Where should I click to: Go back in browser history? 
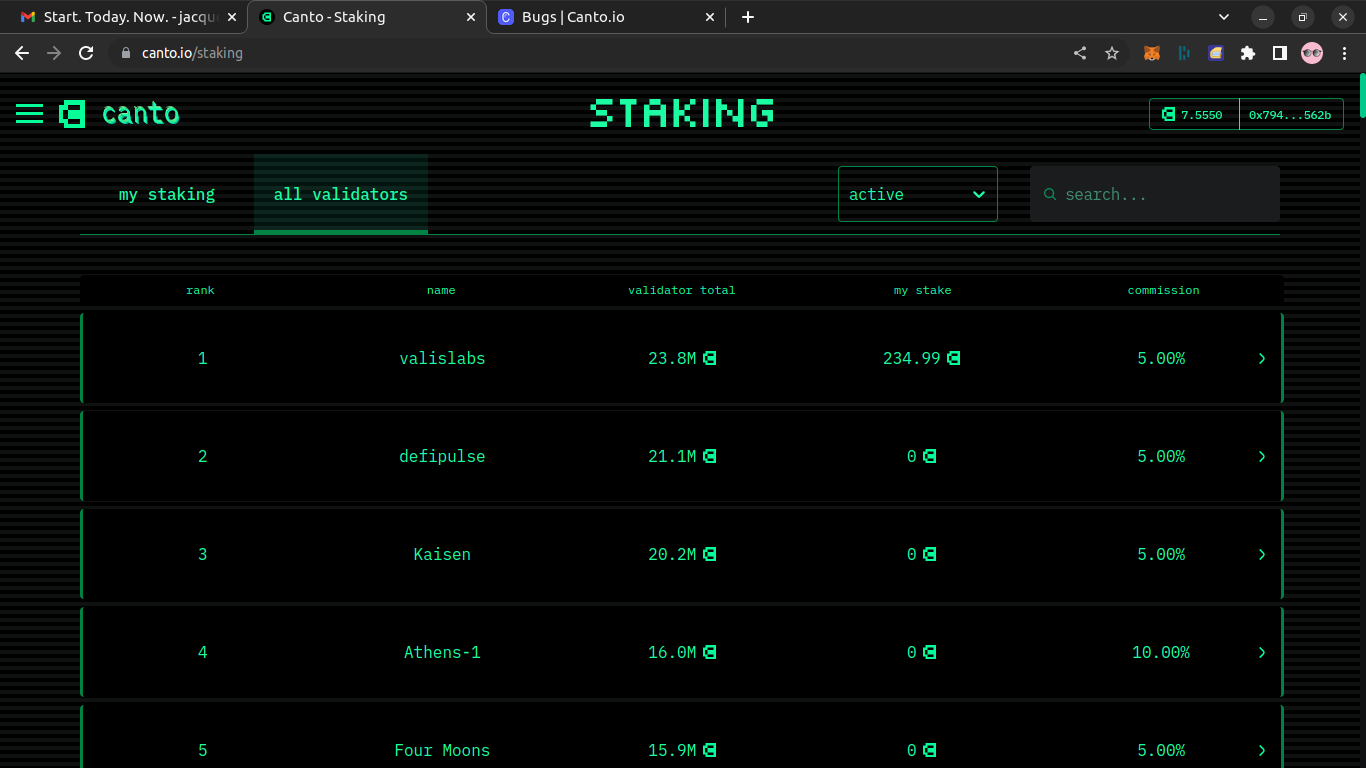point(22,53)
